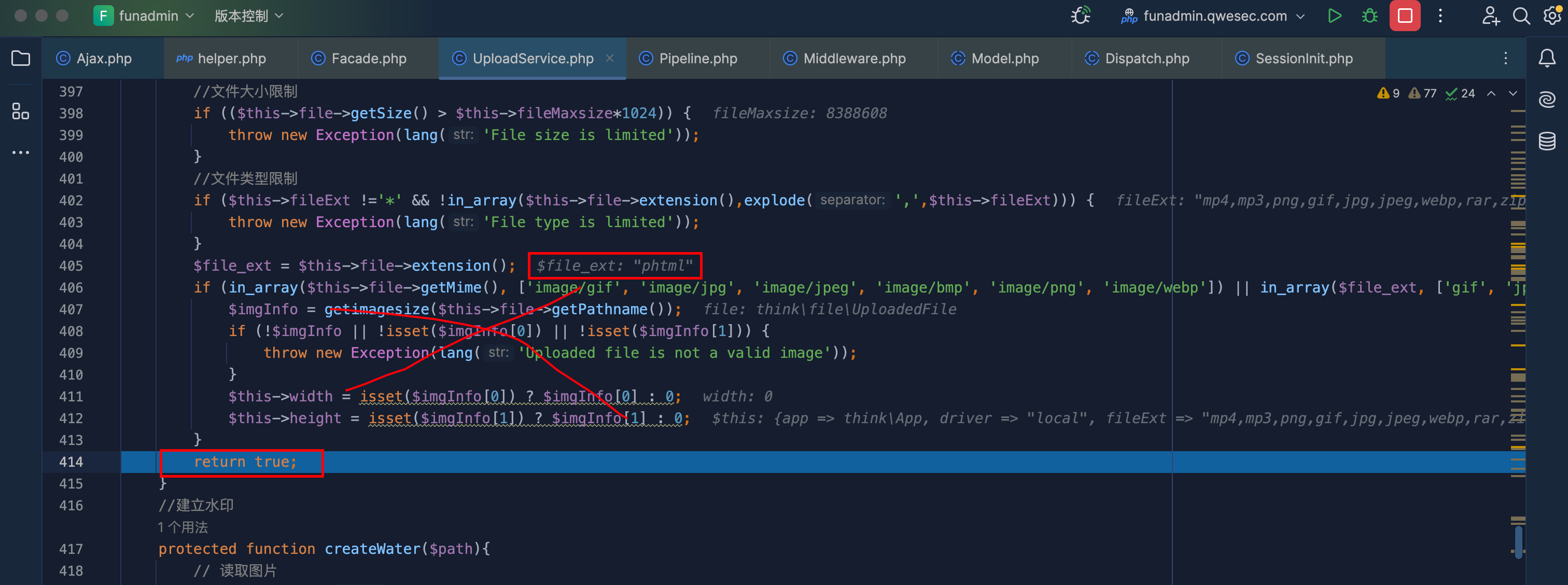Open the Project folder tool window

[x=21, y=59]
